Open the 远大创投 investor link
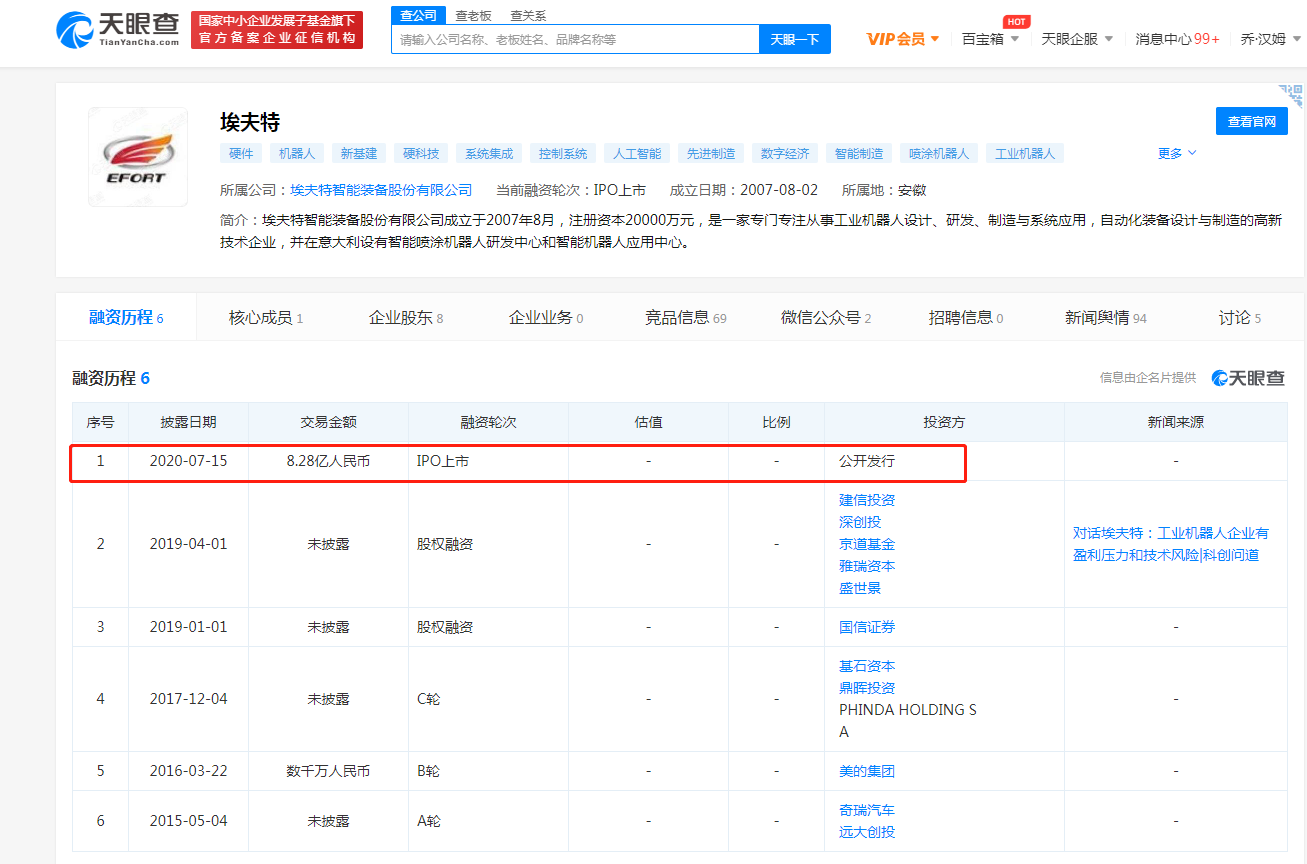The height and width of the screenshot is (864, 1307). point(867,832)
